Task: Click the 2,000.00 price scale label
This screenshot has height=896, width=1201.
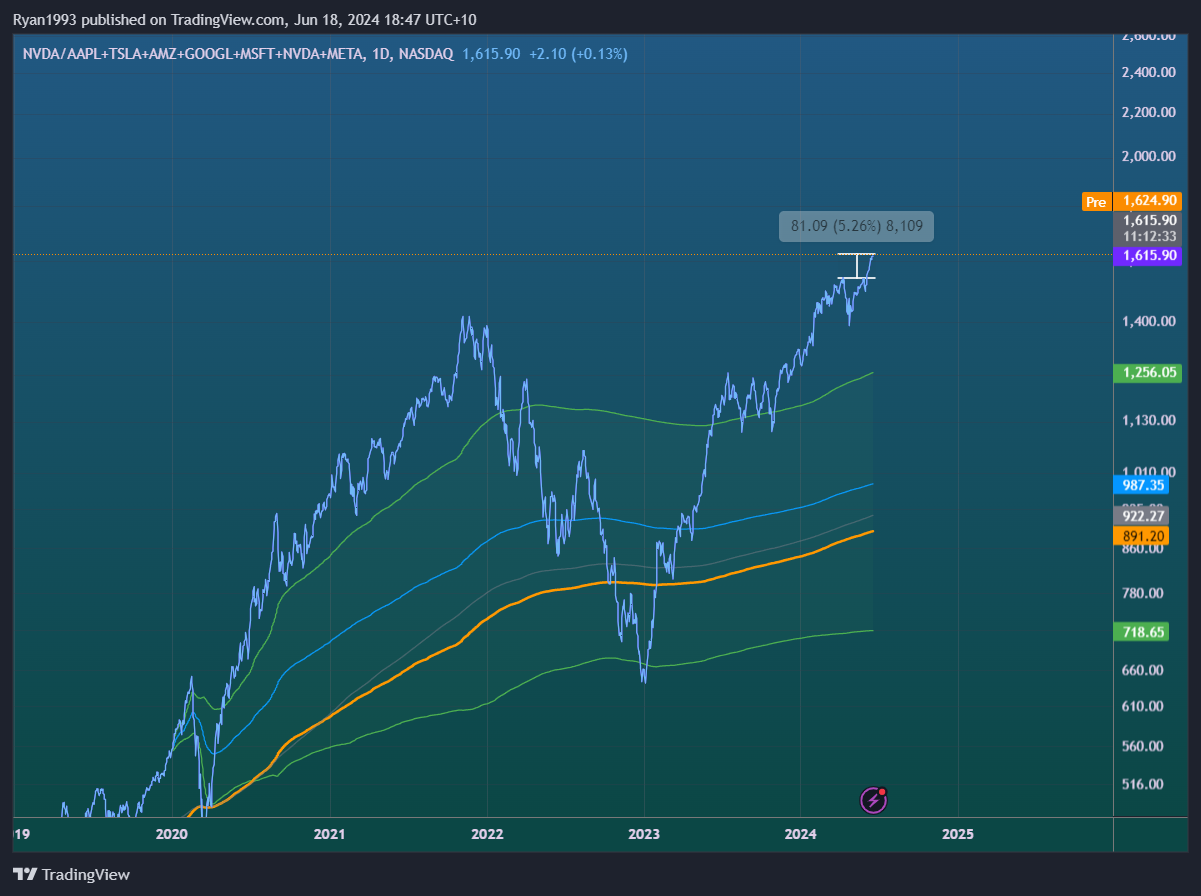Action: coord(1147,156)
